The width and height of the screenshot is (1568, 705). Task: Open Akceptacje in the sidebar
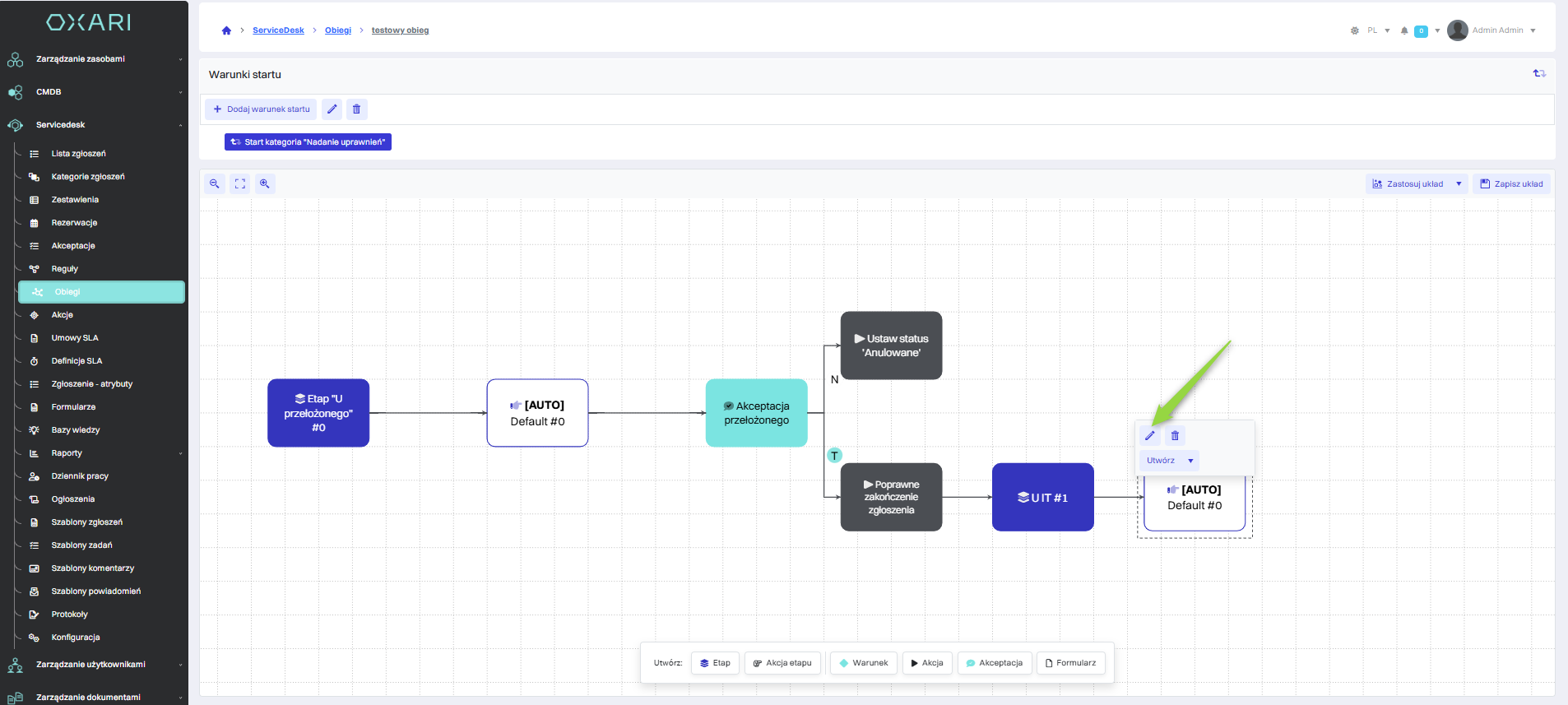click(73, 246)
